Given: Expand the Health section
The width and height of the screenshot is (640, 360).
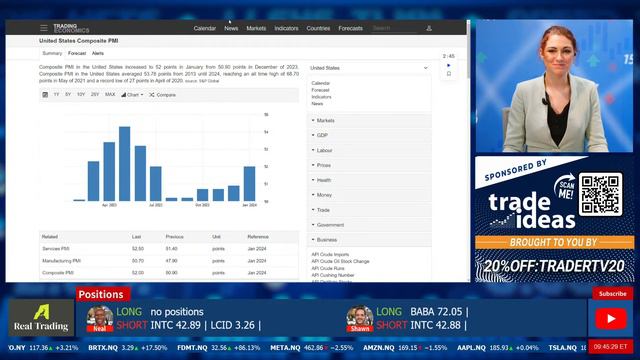Looking at the screenshot, I should (x=369, y=180).
